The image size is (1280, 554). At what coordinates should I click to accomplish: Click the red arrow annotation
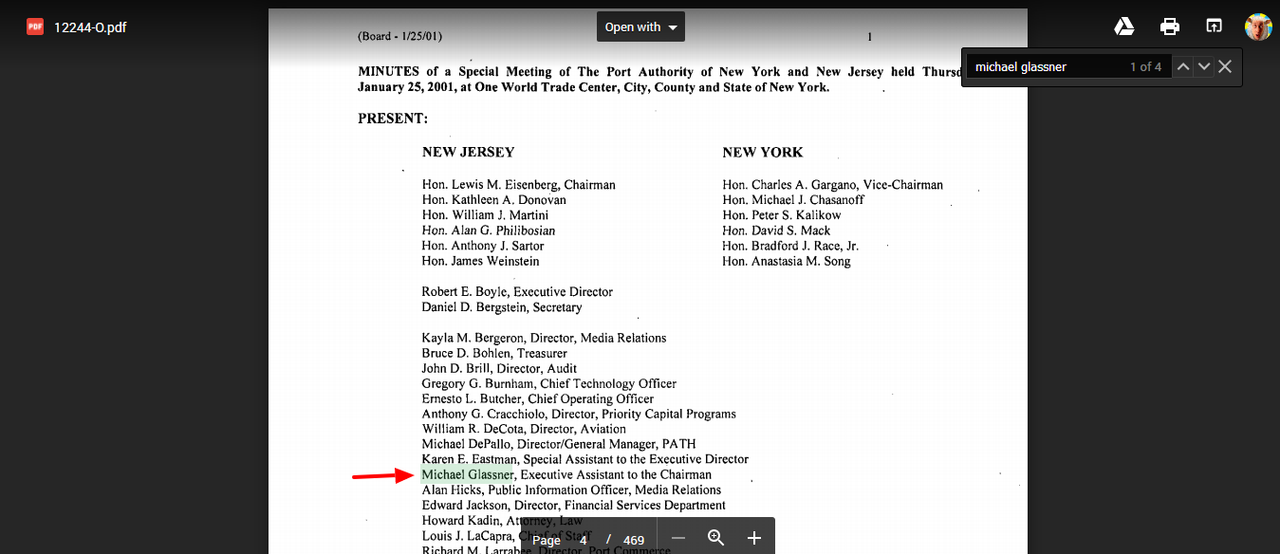click(x=383, y=476)
